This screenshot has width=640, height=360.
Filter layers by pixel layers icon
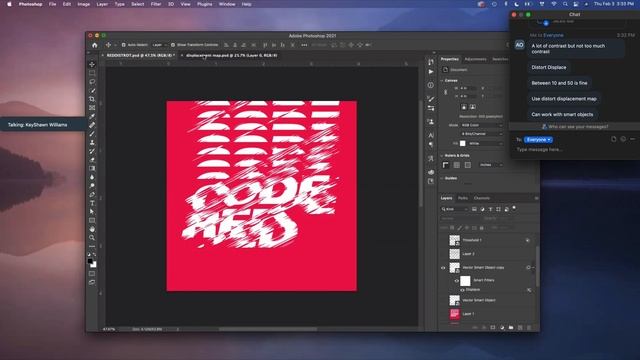(x=474, y=209)
